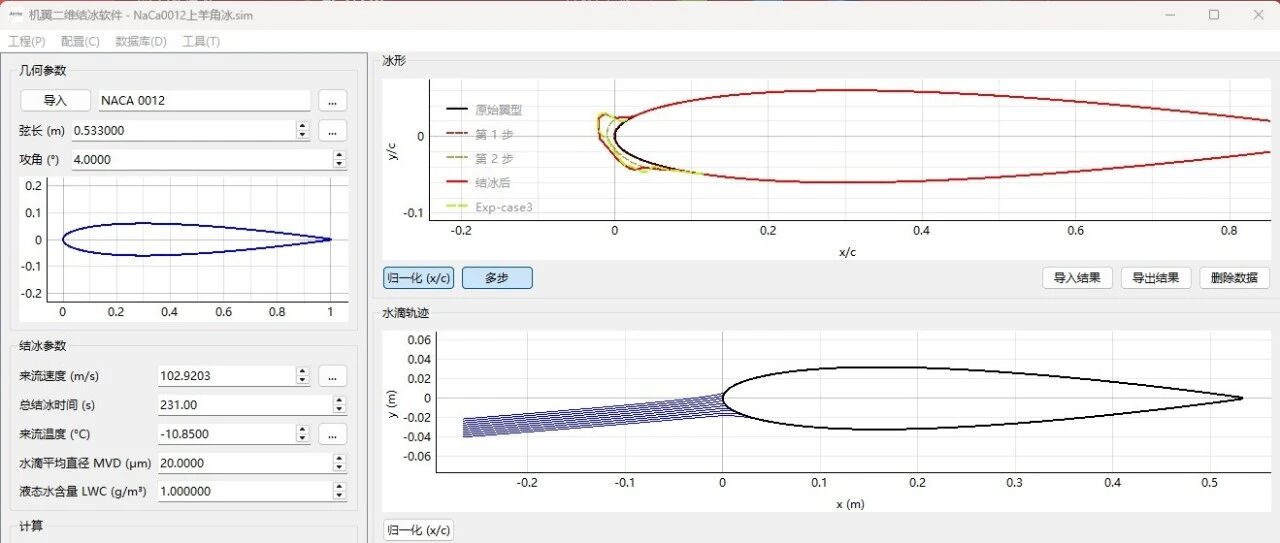1280x543 pixels.
Task: Minimize the application window
Action: 1171,14
